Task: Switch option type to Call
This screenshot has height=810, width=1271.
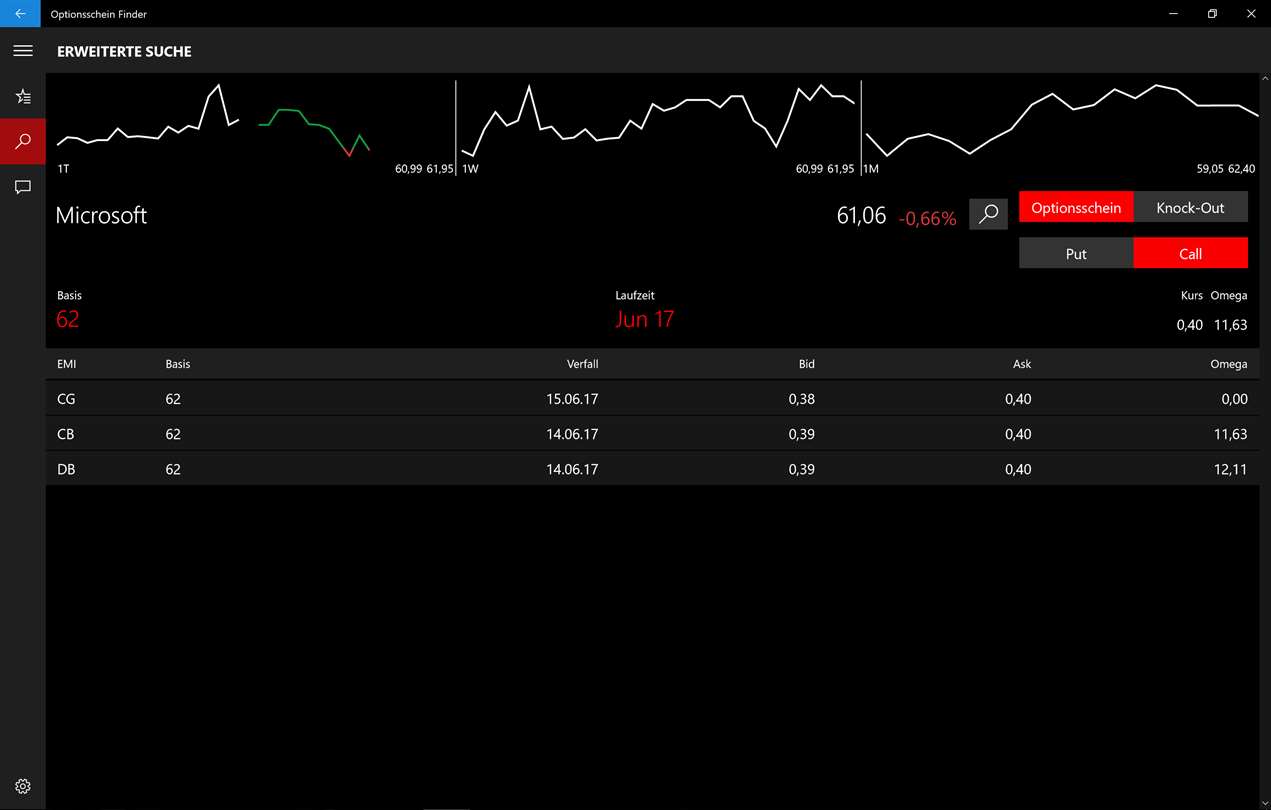Action: pos(1191,253)
